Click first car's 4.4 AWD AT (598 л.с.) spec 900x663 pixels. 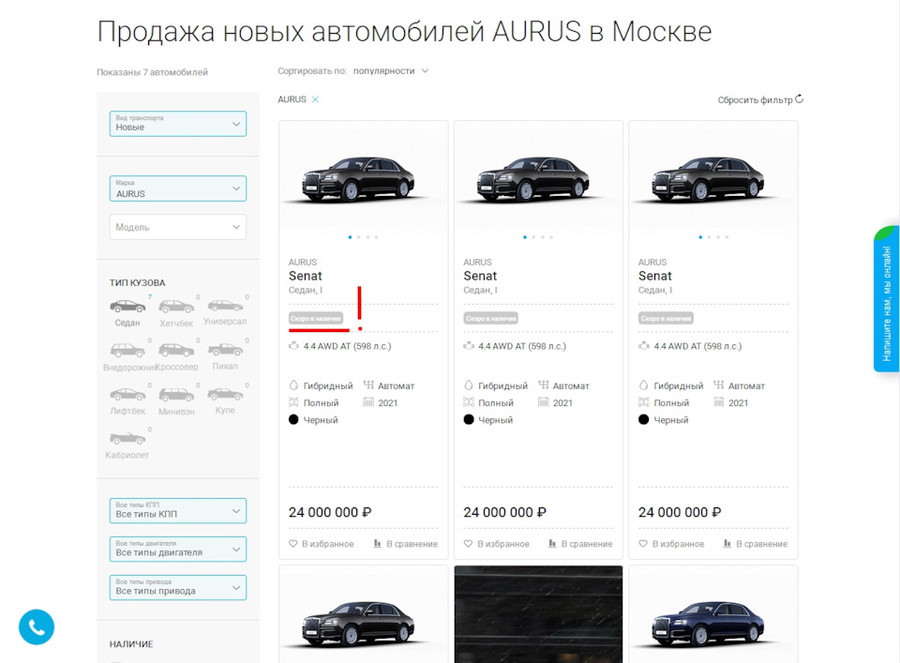[347, 346]
